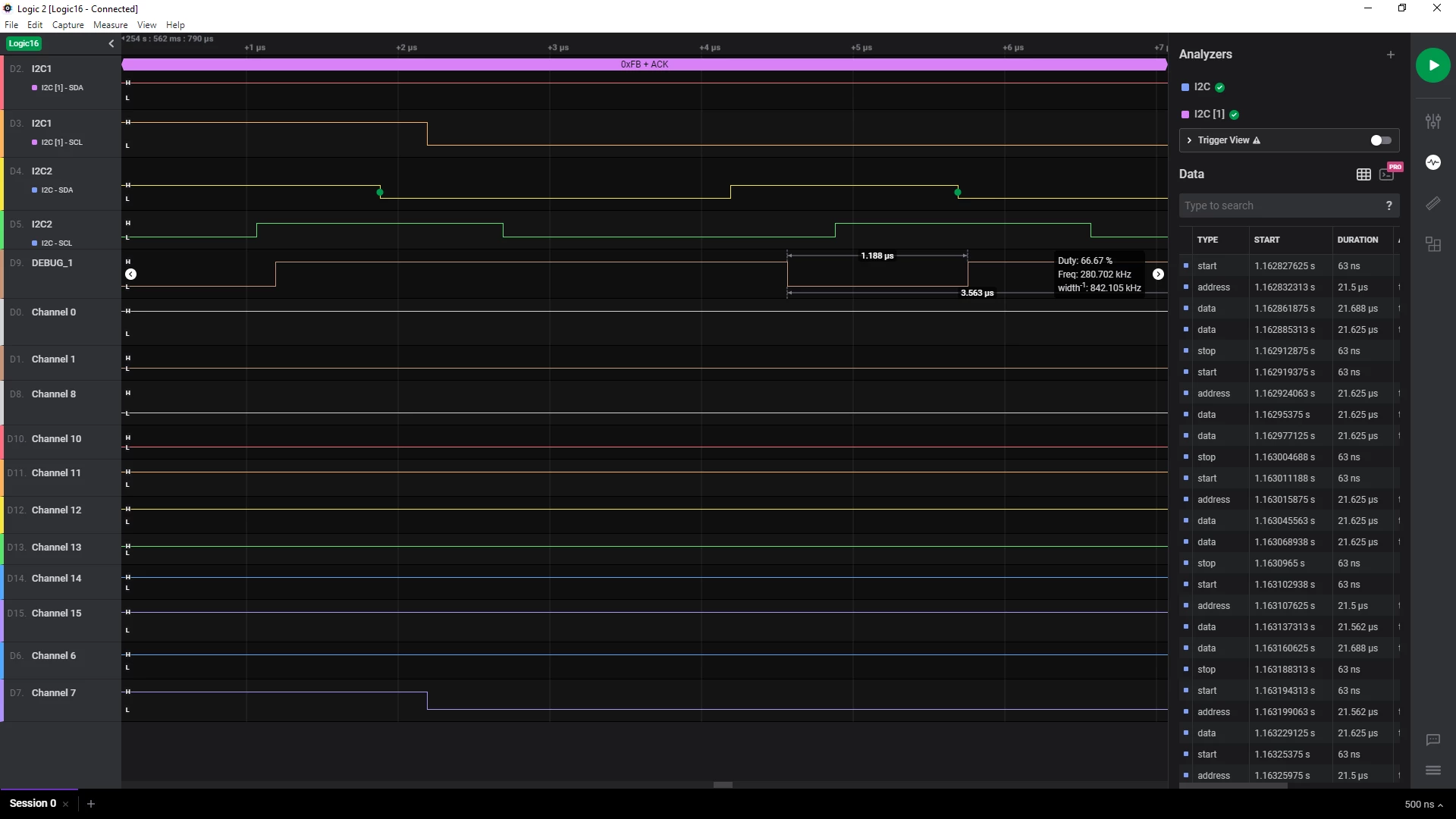The width and height of the screenshot is (1456, 819).
Task: Open the extensions blocks icon in sidebar
Action: pyautogui.click(x=1432, y=244)
